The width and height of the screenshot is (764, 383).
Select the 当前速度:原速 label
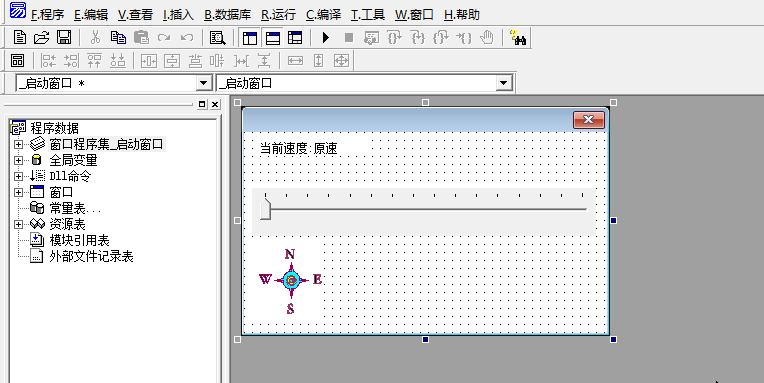(x=298, y=149)
